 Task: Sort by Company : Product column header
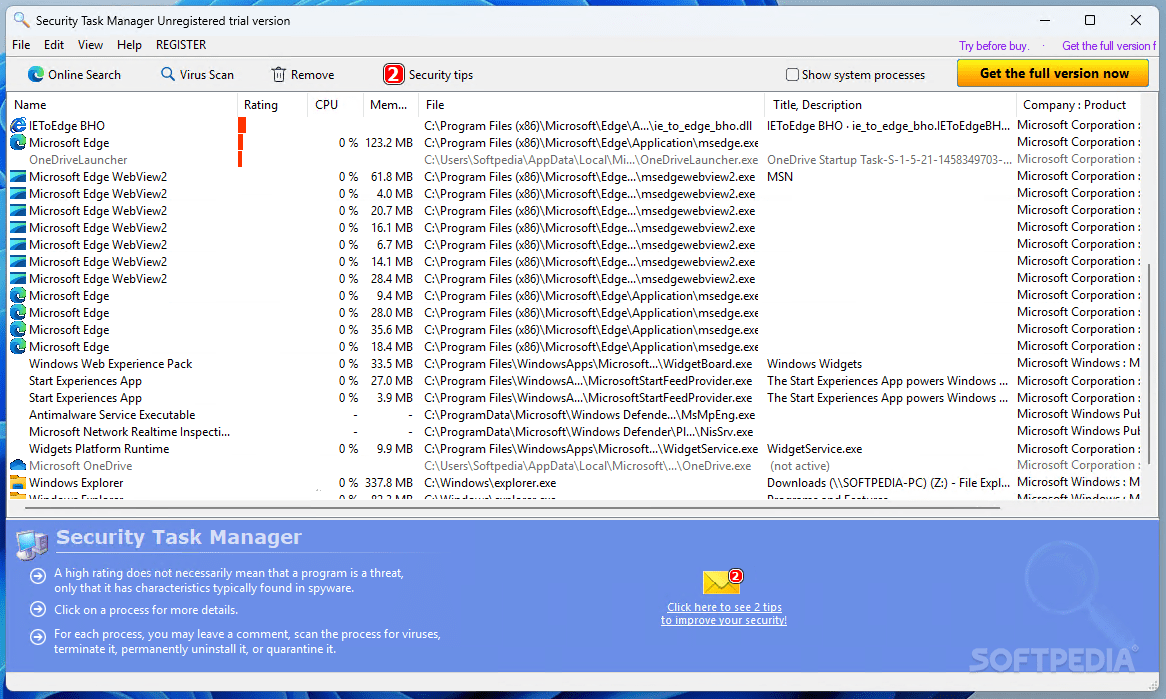tap(1079, 105)
